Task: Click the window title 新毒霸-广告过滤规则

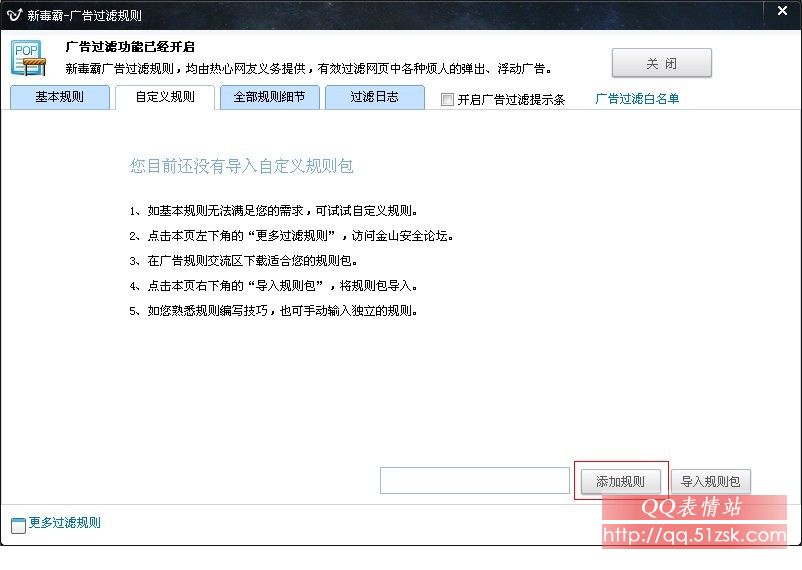Action: click(84, 15)
